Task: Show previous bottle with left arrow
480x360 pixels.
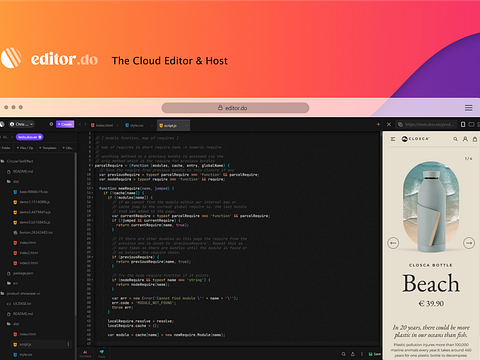Action: click(393, 243)
